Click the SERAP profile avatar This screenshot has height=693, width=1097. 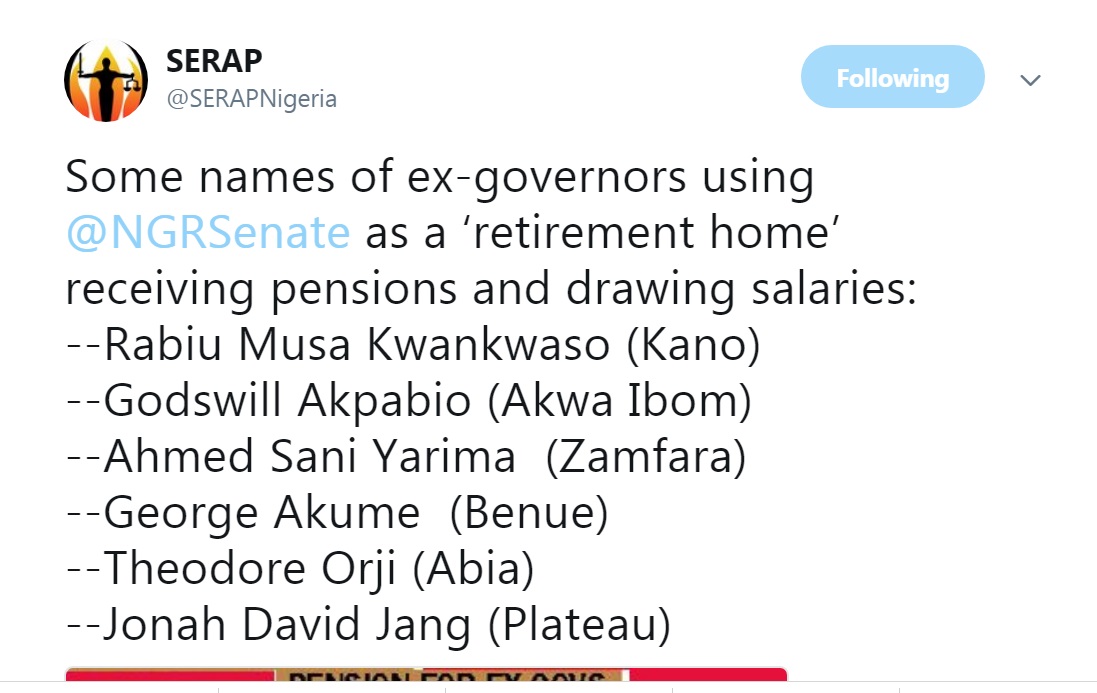click(106, 80)
